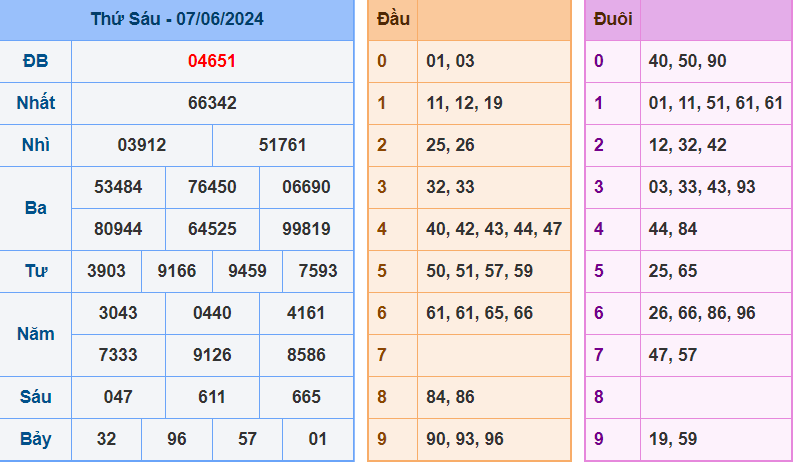The height and width of the screenshot is (462, 793).
Task: Click Đuôi row 5 values 25, 65
Action: pos(673,271)
